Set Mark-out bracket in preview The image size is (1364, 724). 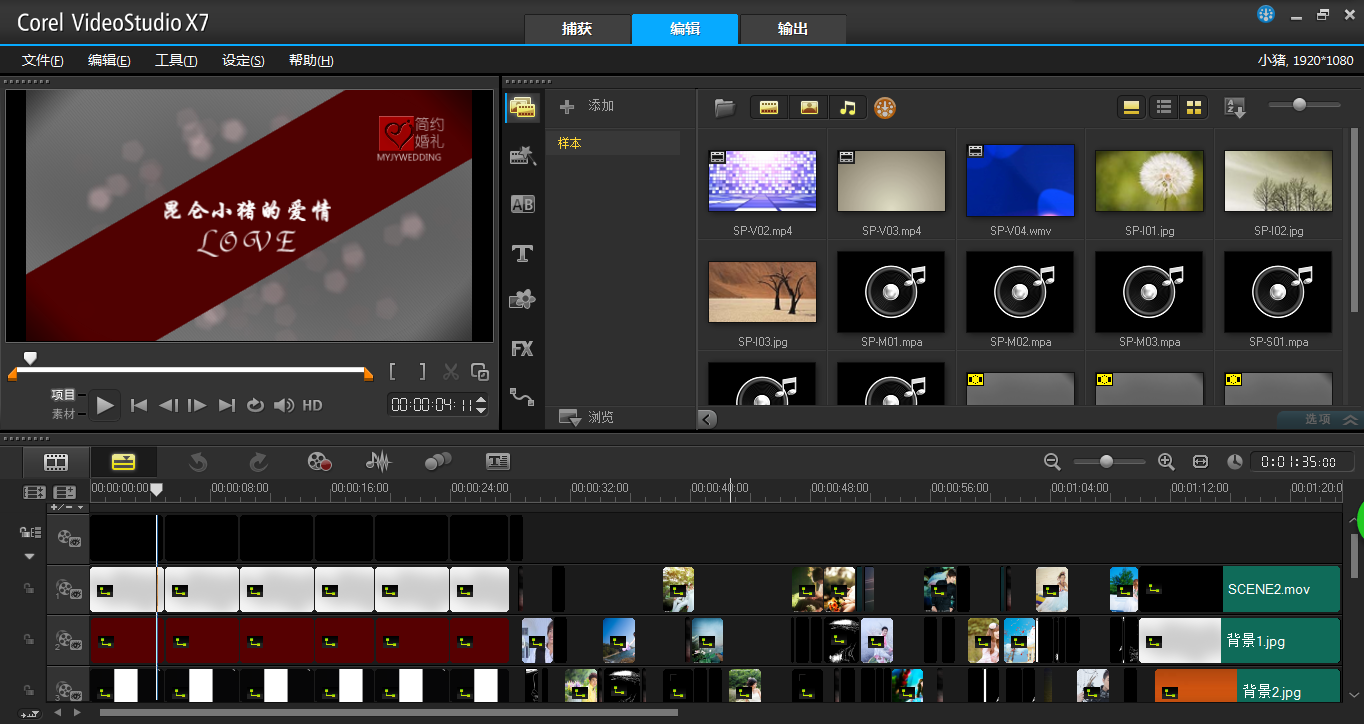click(x=422, y=372)
